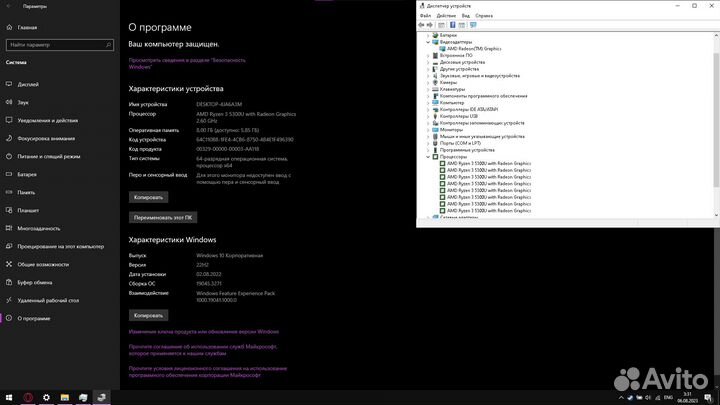Screen dimensions: 720x405
Task: Select Other devices (Другие устройства) category
Action: point(459,69)
